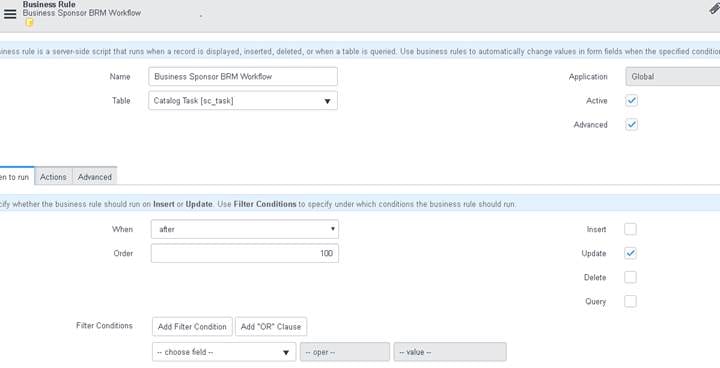Click the yellow note icon under title
This screenshot has width=720, height=368.
(29, 23)
